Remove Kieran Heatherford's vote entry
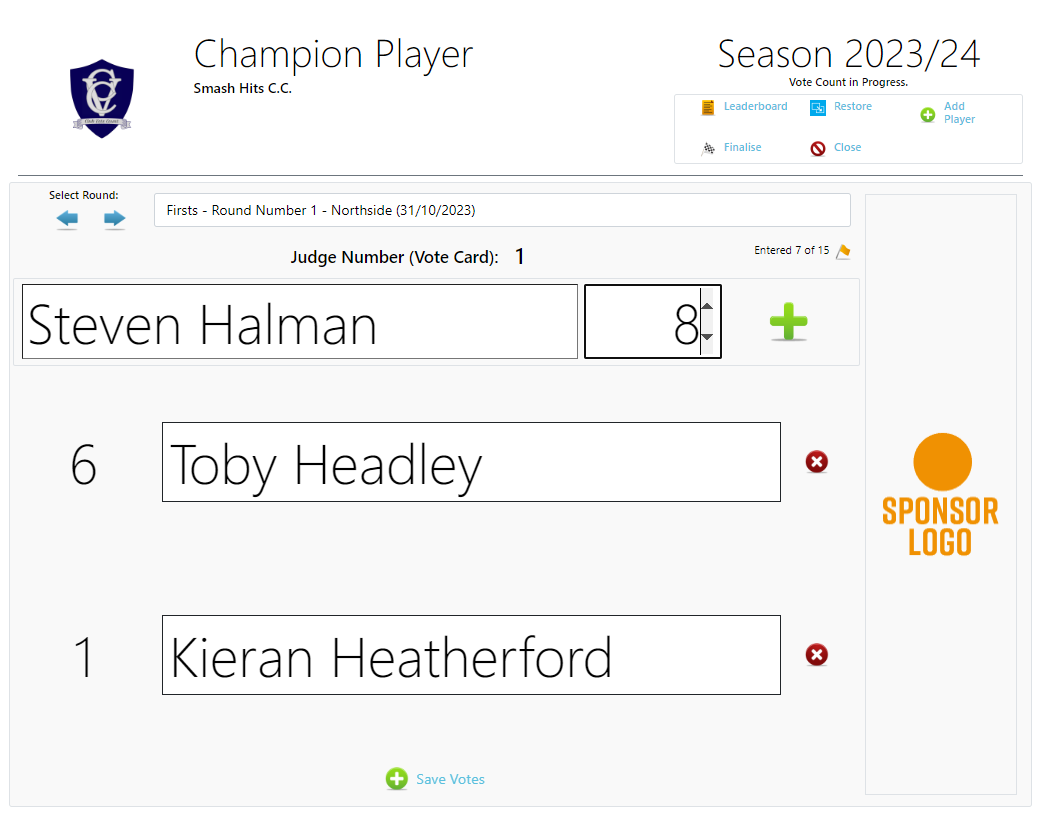The width and height of the screenshot is (1047, 818). (x=817, y=654)
